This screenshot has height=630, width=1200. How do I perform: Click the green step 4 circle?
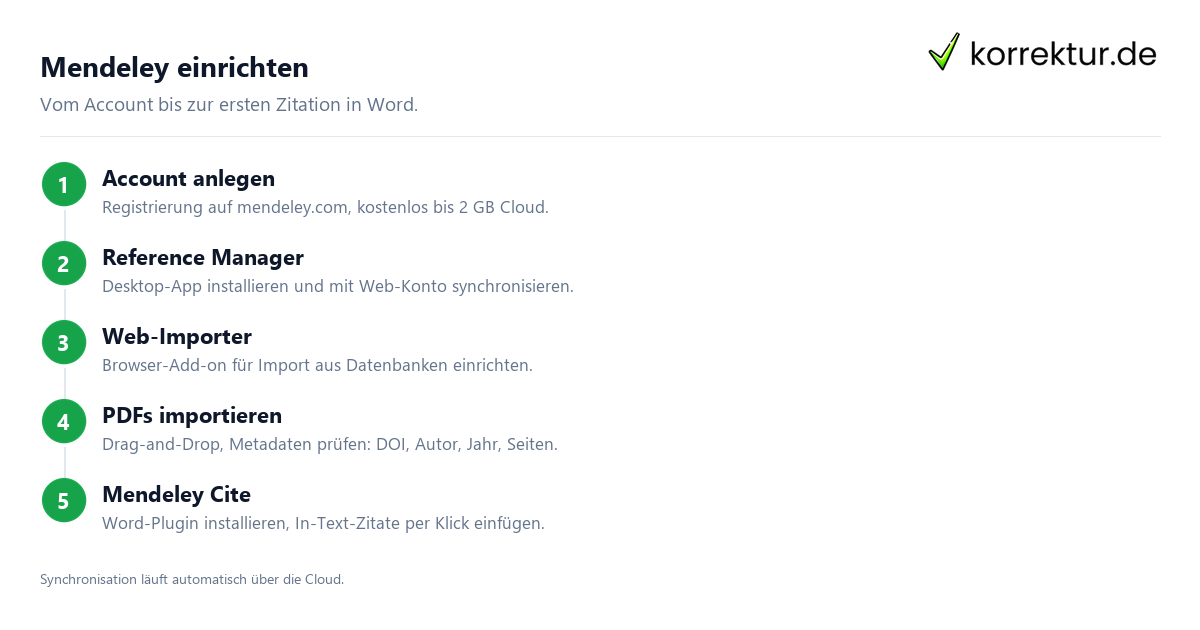point(64,422)
